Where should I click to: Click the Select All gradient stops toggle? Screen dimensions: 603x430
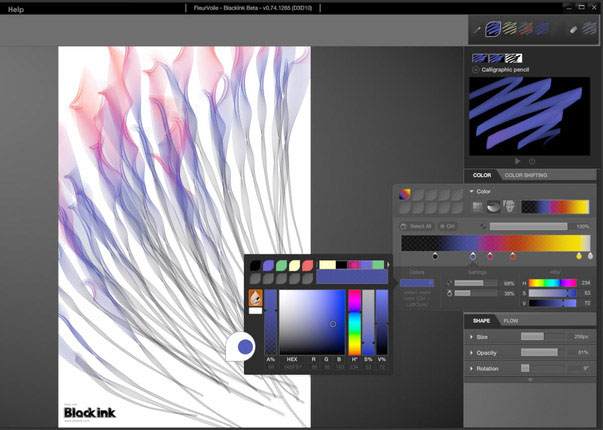[417, 227]
